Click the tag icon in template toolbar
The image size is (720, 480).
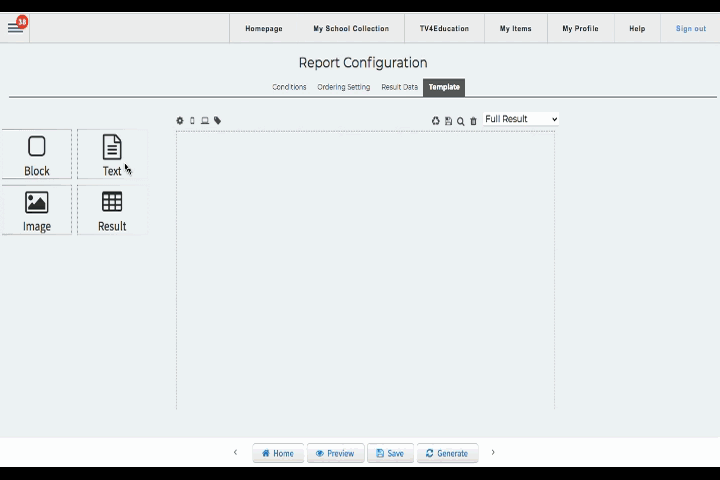point(217,121)
